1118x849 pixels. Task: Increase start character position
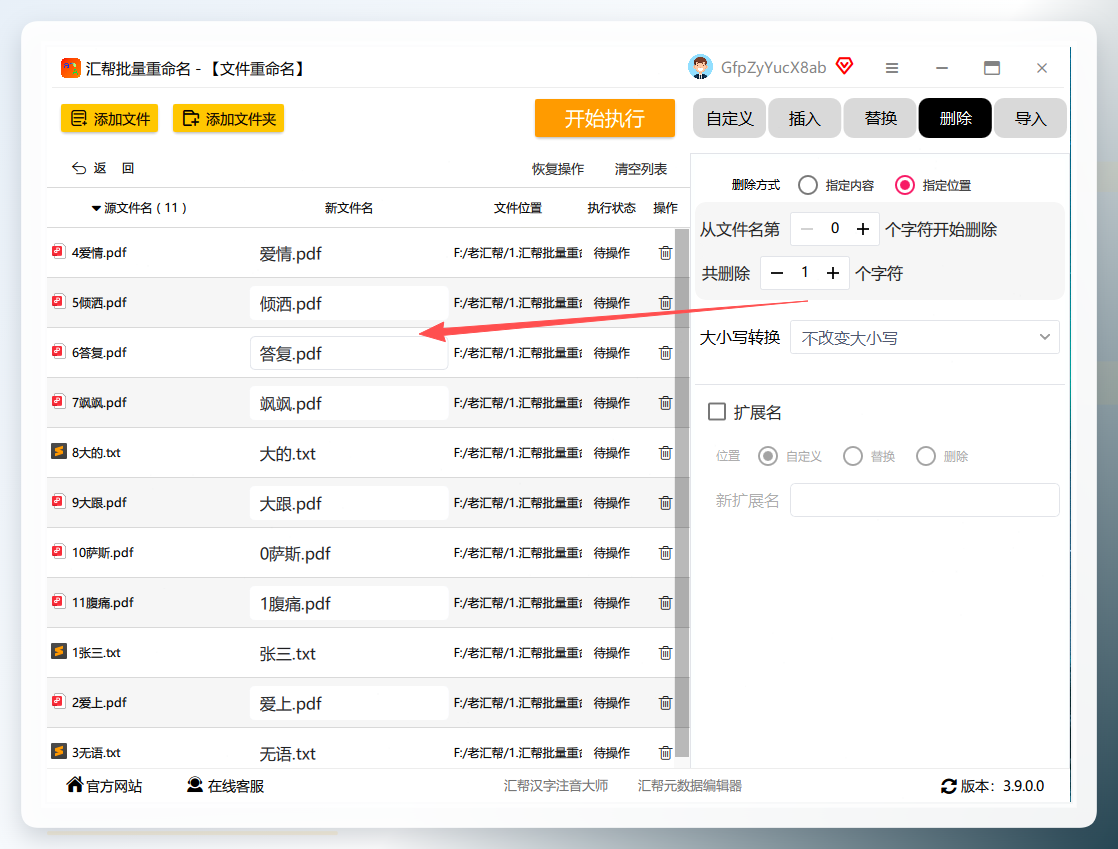[863, 229]
